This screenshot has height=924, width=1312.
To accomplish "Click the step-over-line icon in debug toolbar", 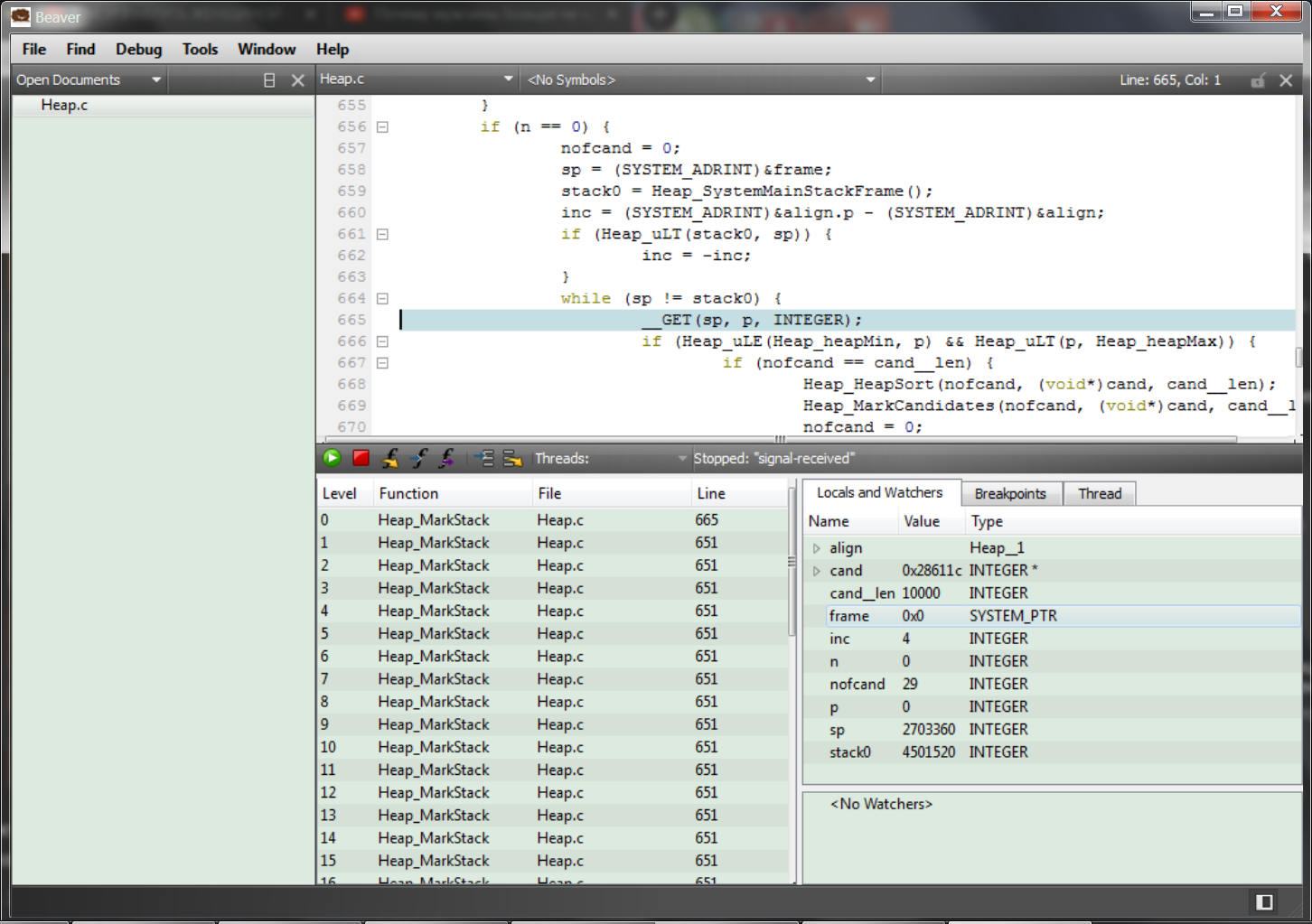I will coord(512,458).
